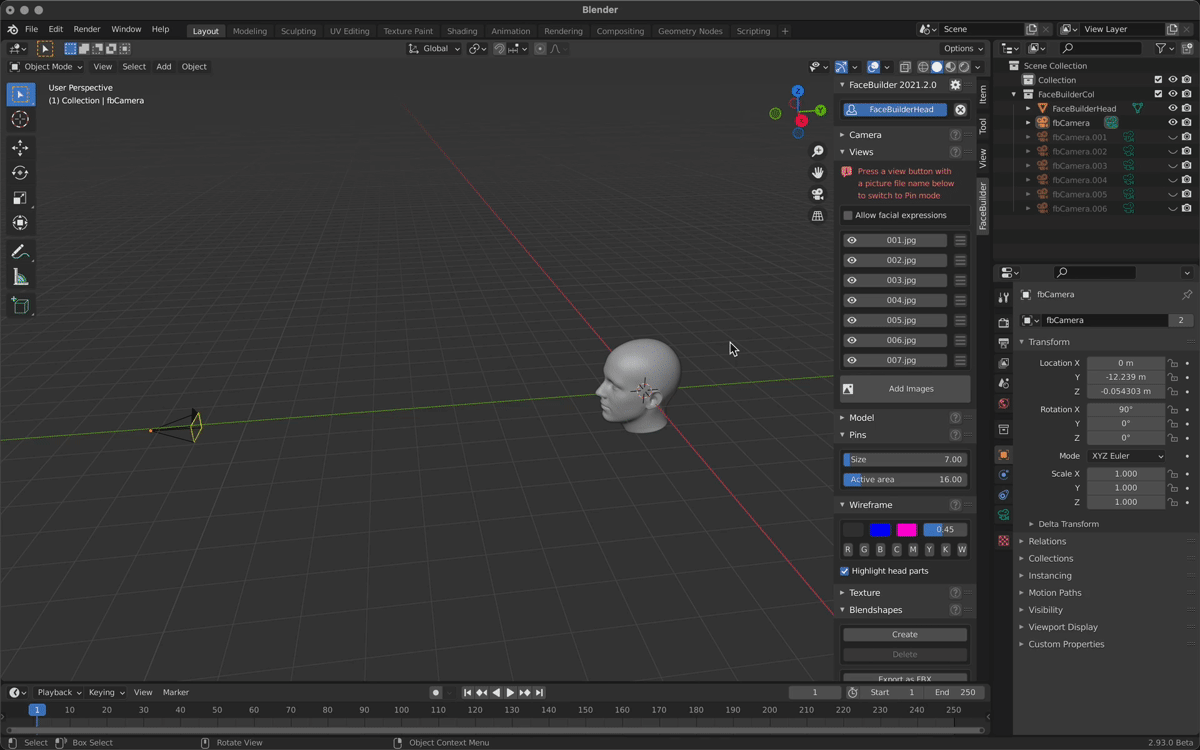Select the Move tool
This screenshot has height=750, width=1200.
[x=20, y=148]
